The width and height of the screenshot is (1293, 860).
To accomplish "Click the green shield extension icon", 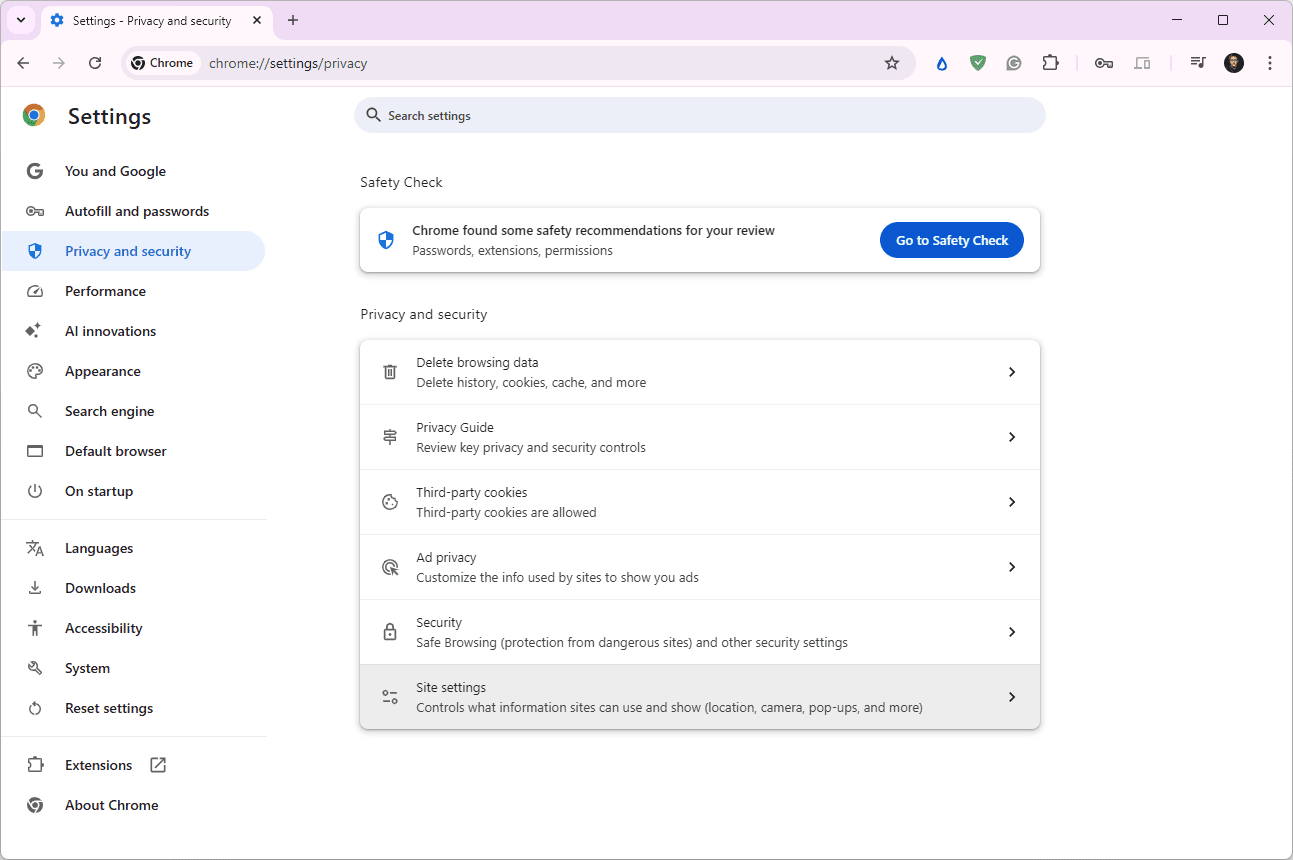I will (978, 63).
